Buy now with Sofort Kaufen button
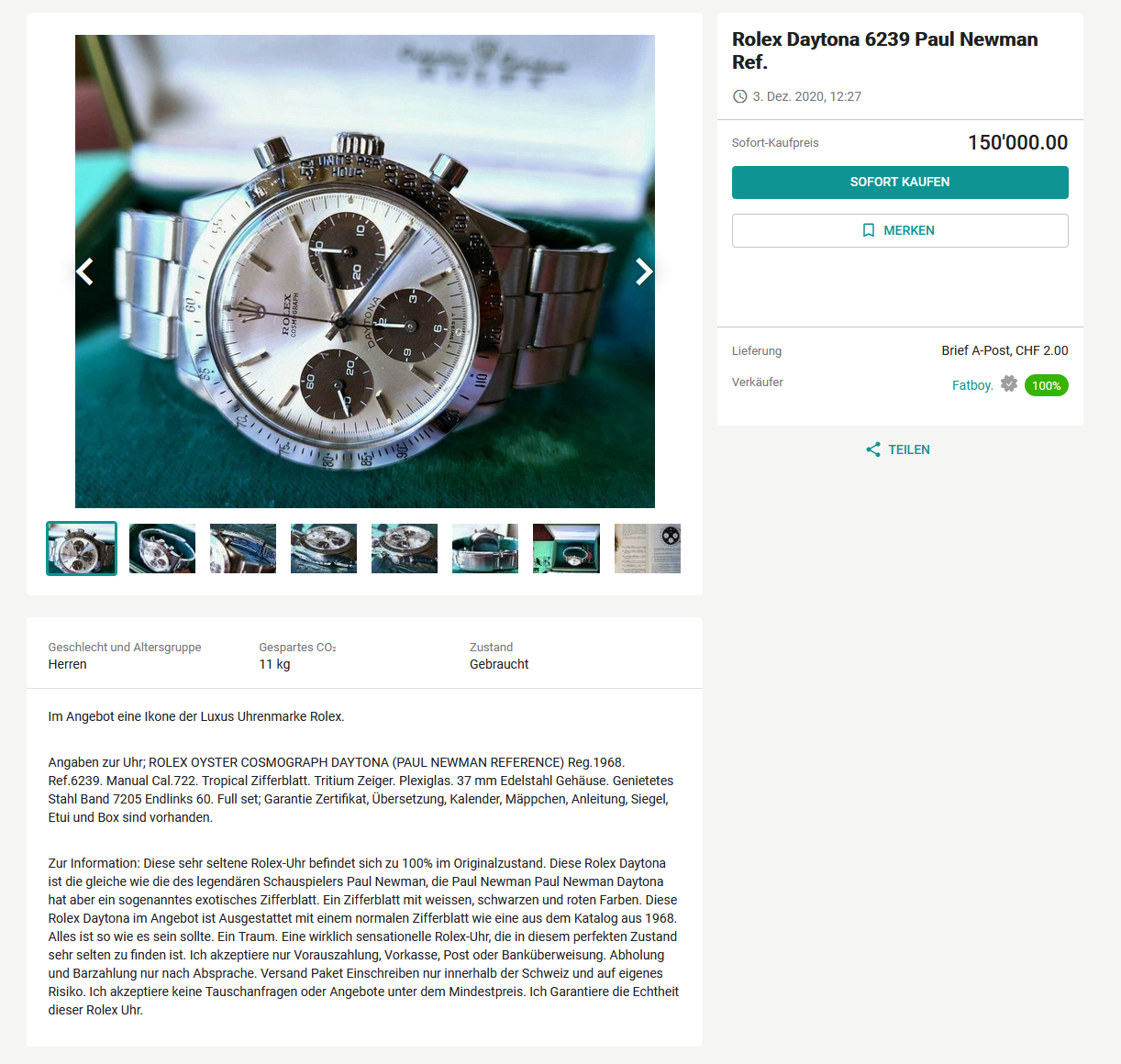Viewport: 1121px width, 1064px height. (x=900, y=183)
